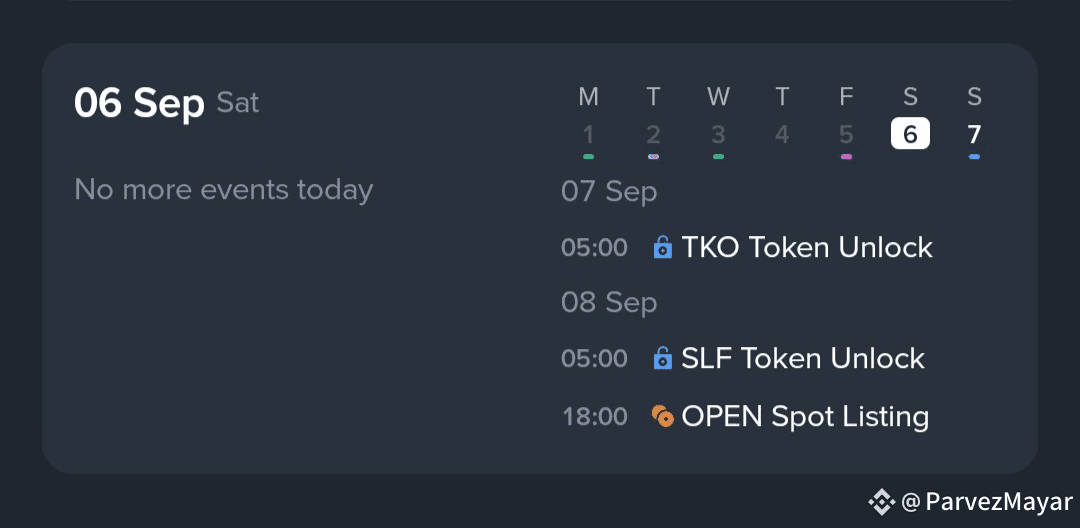The width and height of the screenshot is (1080, 528).
Task: Tap the green event marker under Monday 1
Action: click(588, 157)
